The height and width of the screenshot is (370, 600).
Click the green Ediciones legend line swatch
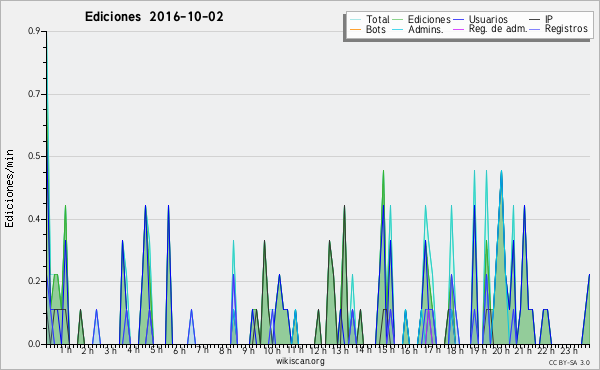pos(398,20)
